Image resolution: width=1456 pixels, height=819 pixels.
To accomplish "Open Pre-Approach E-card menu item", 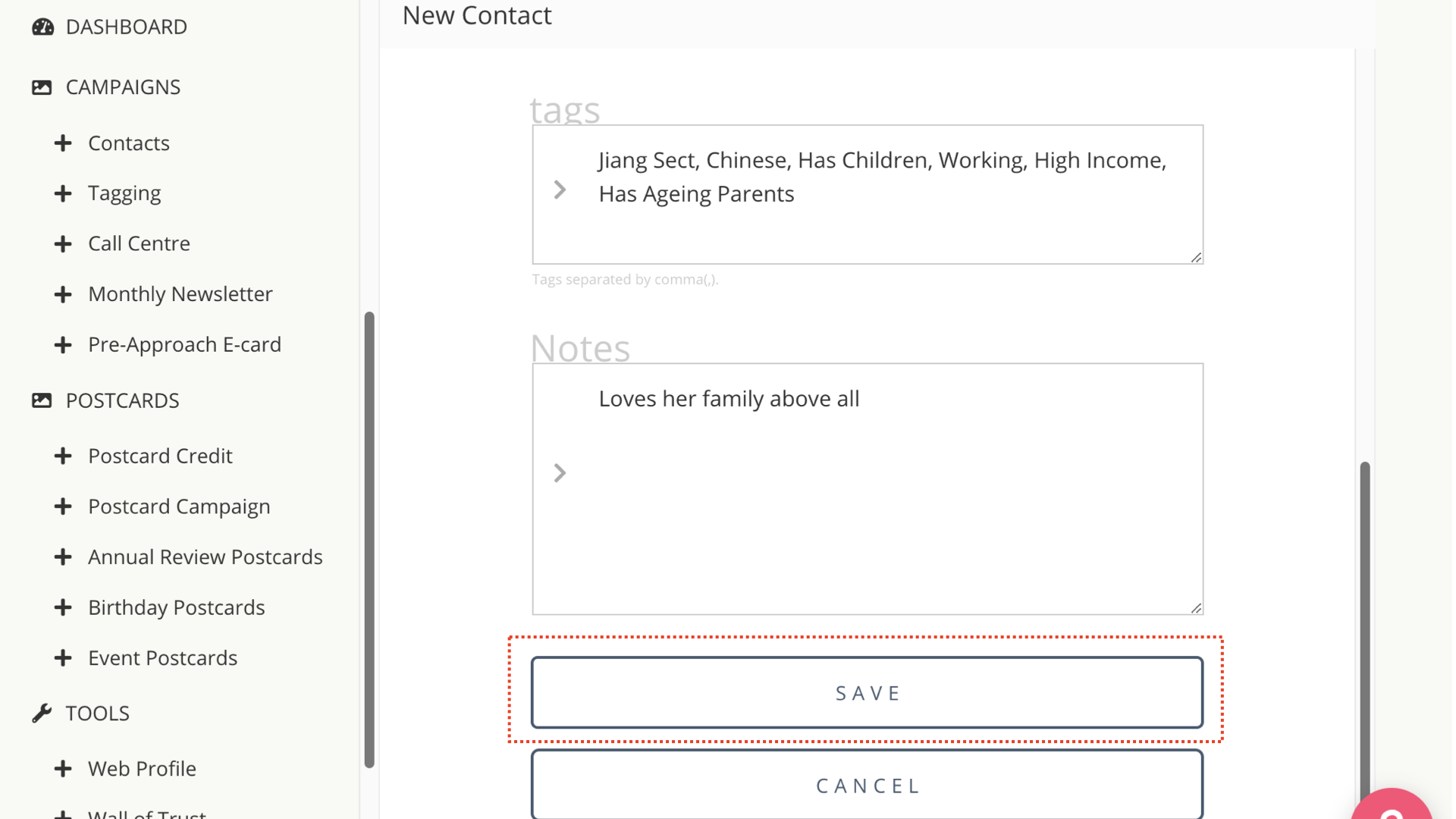I will tap(184, 344).
